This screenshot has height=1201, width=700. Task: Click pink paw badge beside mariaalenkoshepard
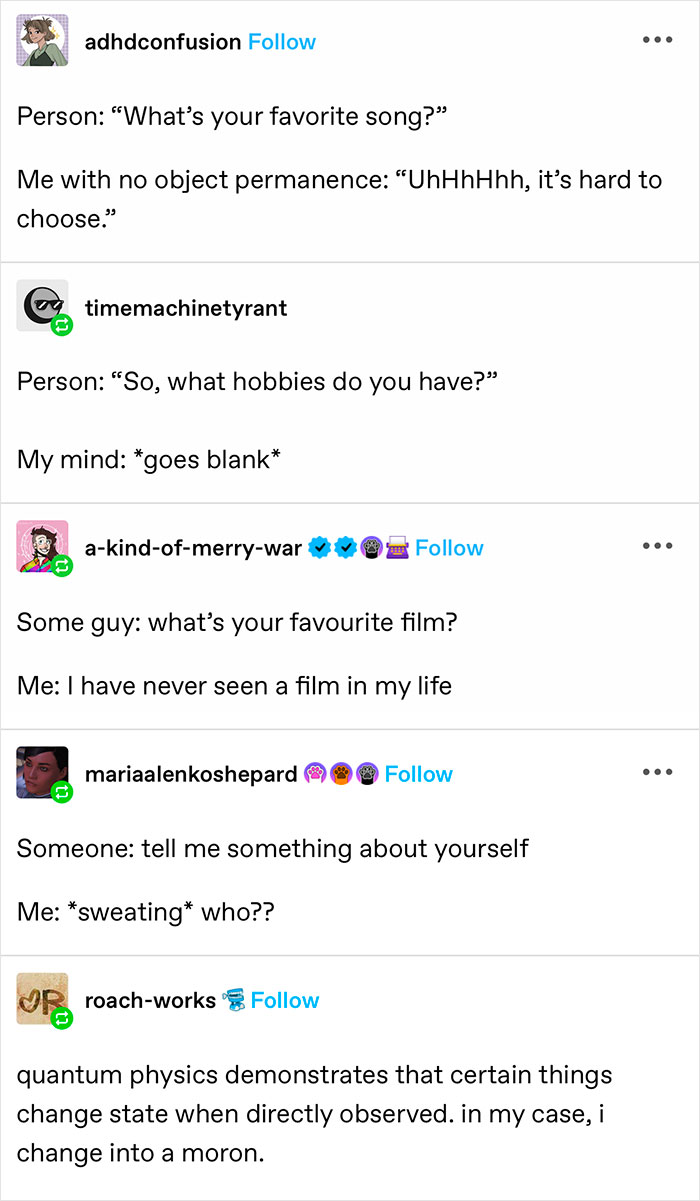pos(314,774)
